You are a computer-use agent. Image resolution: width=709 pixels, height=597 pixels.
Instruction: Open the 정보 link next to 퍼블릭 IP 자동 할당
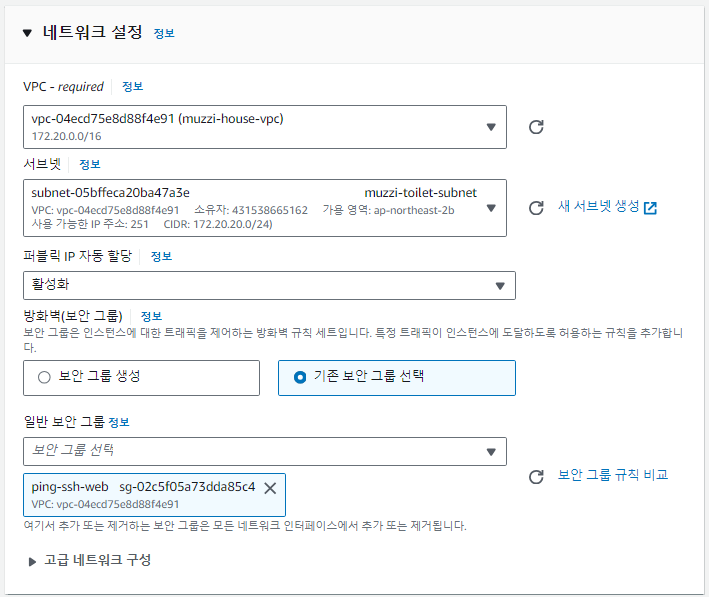[161, 256]
